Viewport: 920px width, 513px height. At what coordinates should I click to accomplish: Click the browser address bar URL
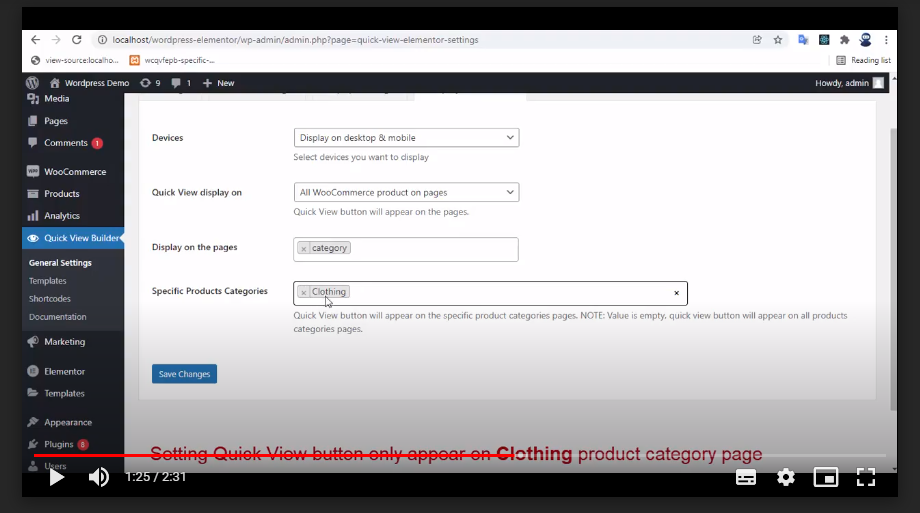click(295, 40)
